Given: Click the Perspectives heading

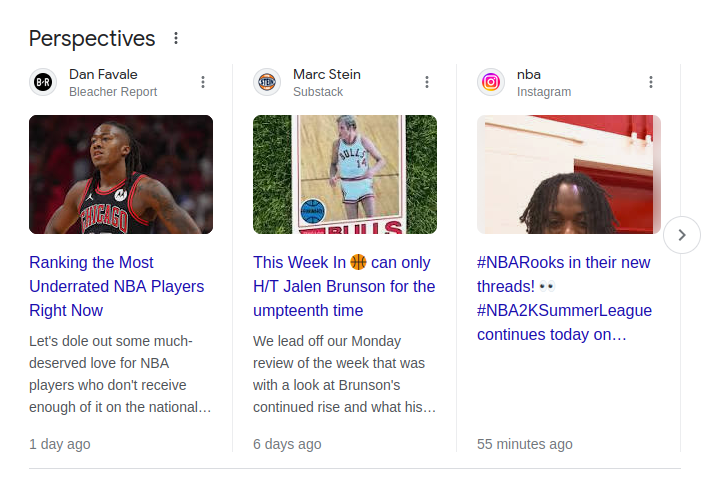Looking at the screenshot, I should 92,39.
